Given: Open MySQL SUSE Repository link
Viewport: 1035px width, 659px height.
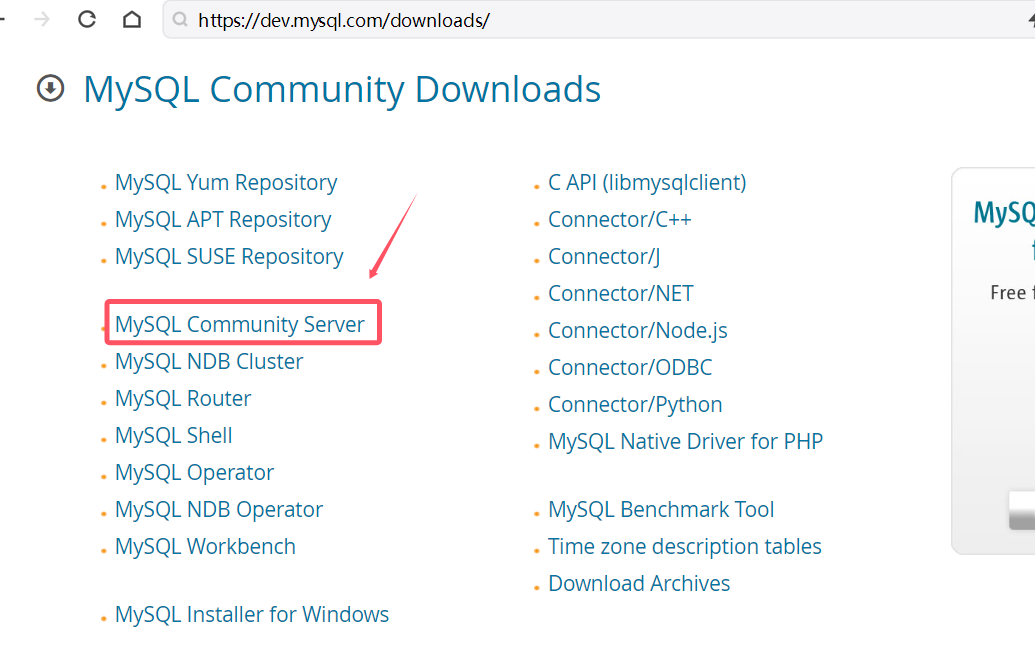Looking at the screenshot, I should tap(229, 256).
